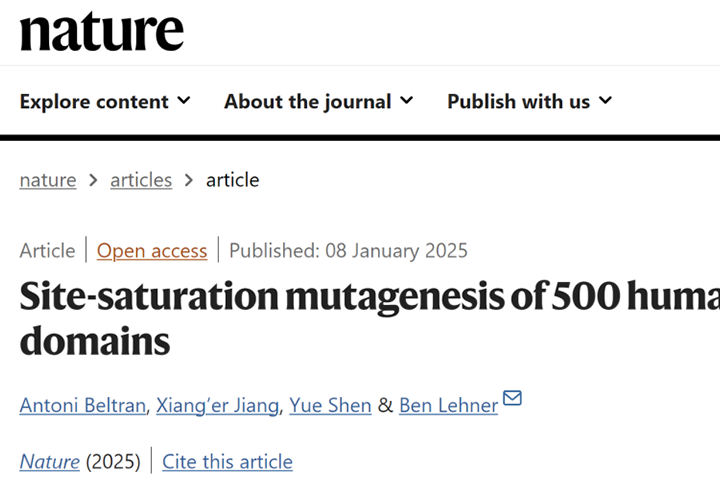Open the About the journal menu

coord(308,101)
